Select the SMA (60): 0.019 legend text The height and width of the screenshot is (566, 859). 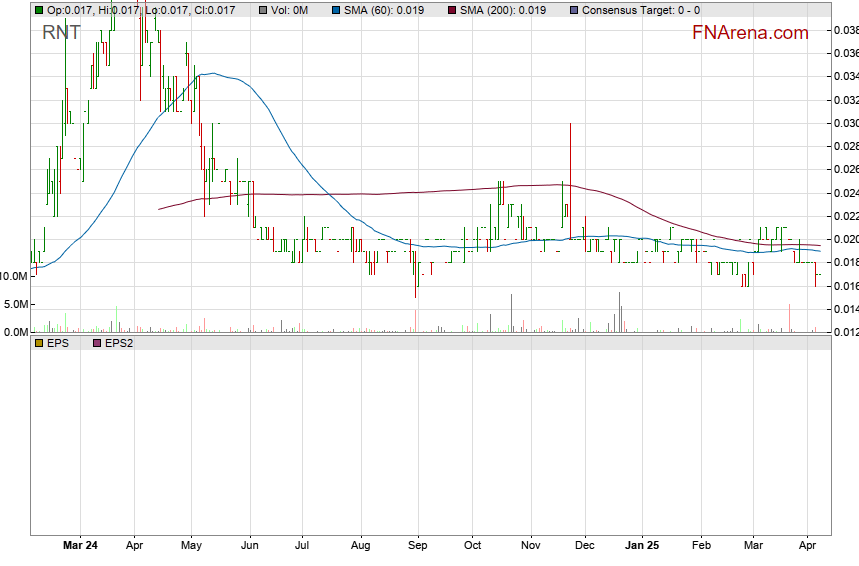pos(383,10)
